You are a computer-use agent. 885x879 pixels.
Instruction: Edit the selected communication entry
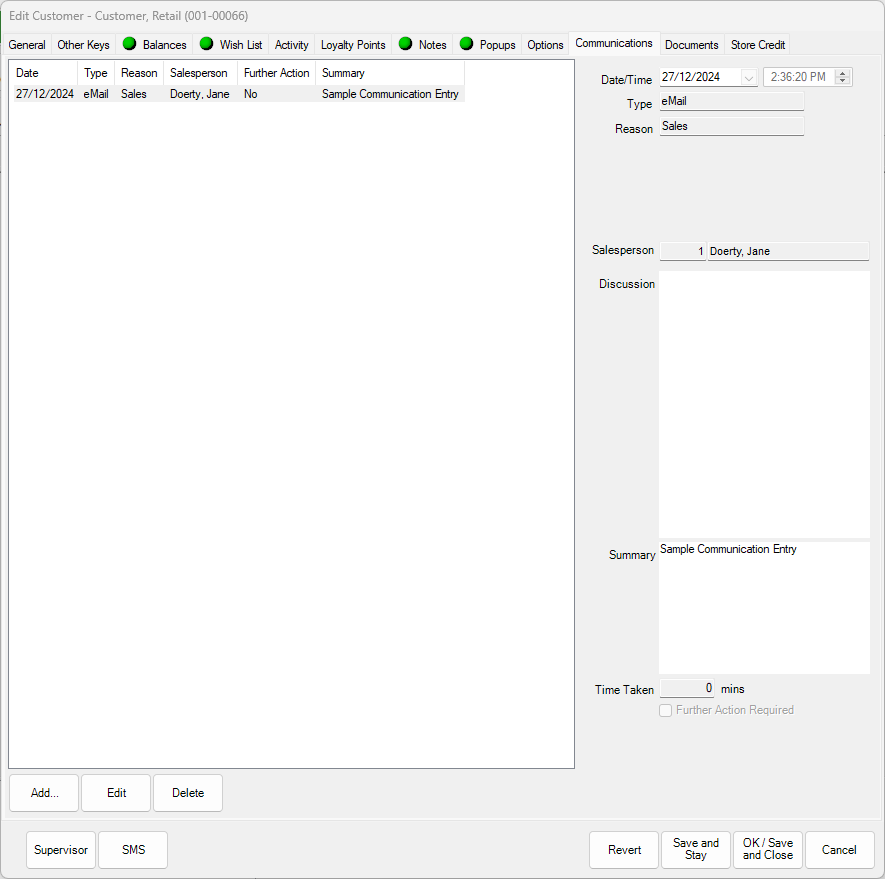coord(115,792)
